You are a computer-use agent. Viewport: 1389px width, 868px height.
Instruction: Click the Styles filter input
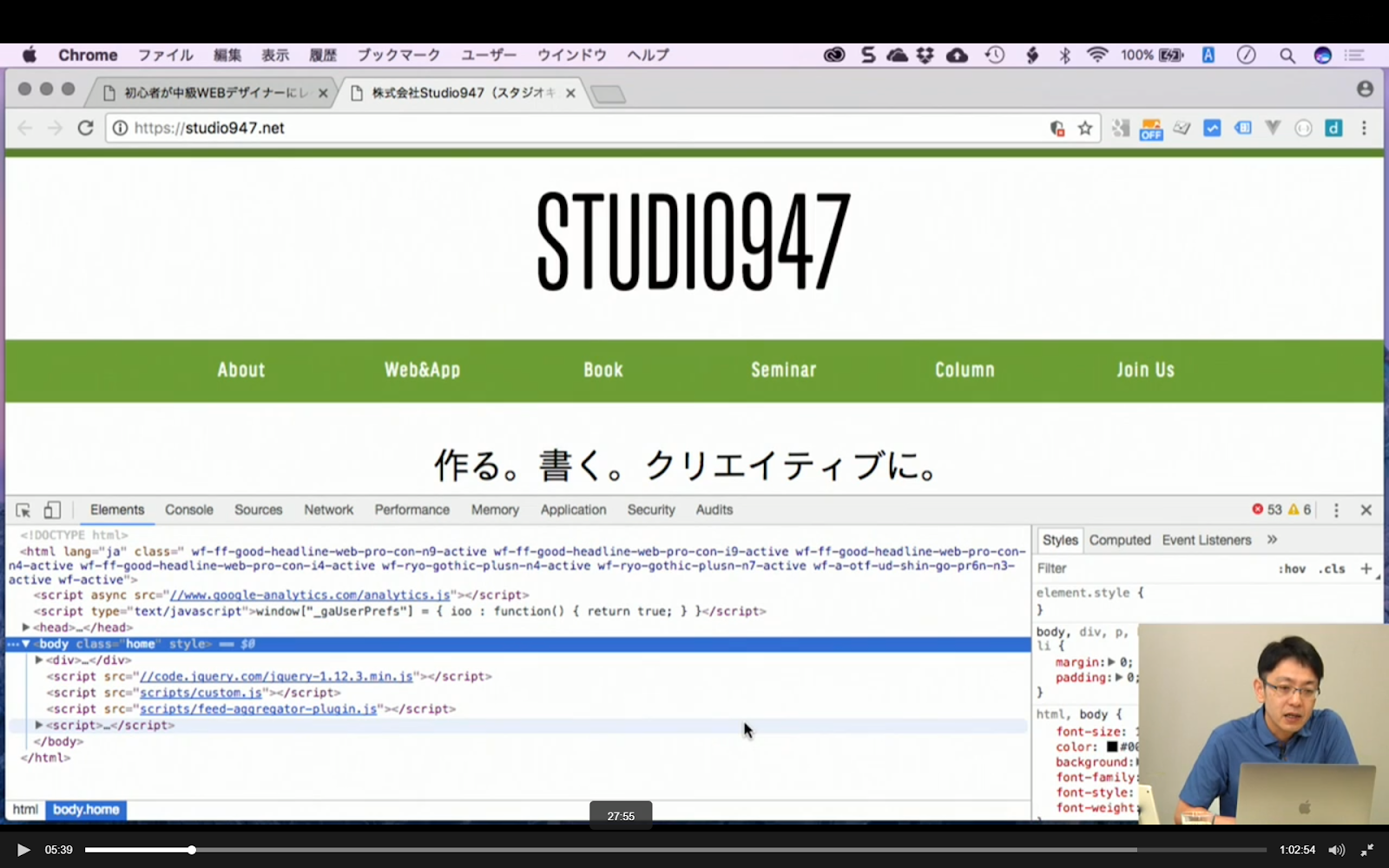click(x=1153, y=569)
